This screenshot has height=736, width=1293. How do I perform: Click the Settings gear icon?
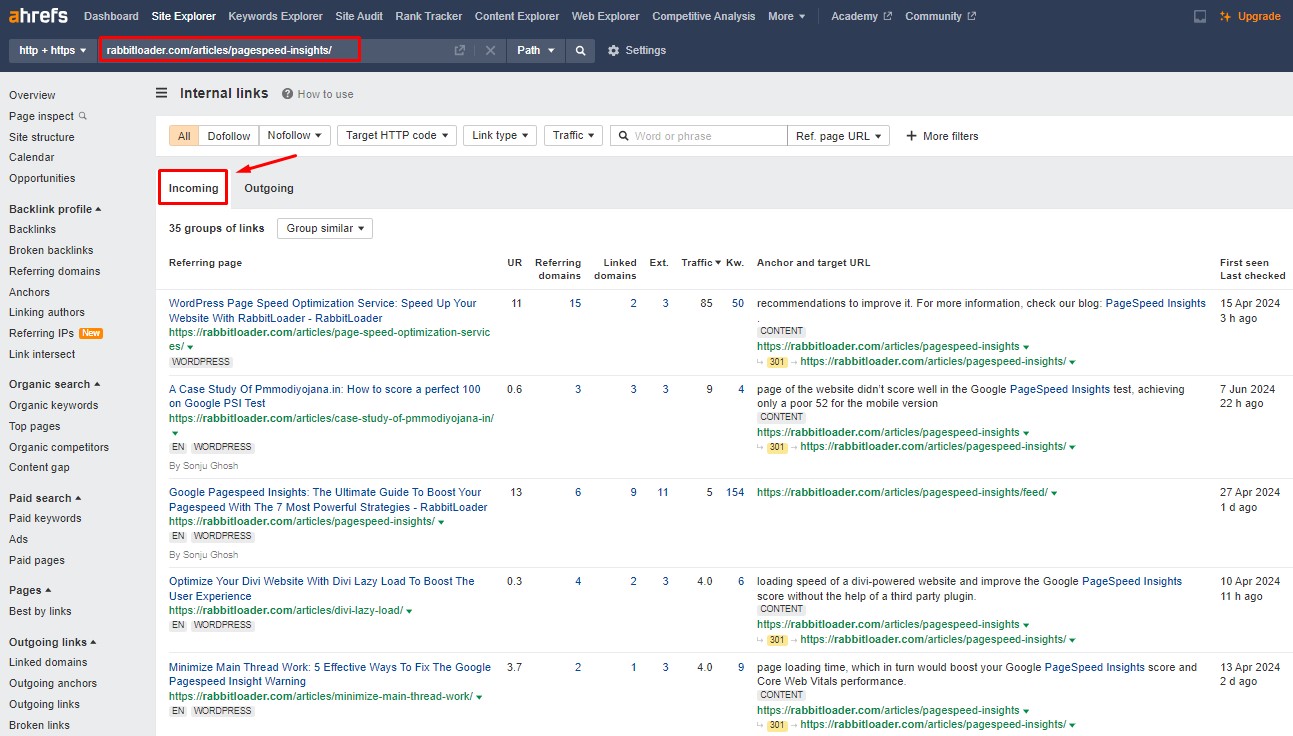point(614,51)
